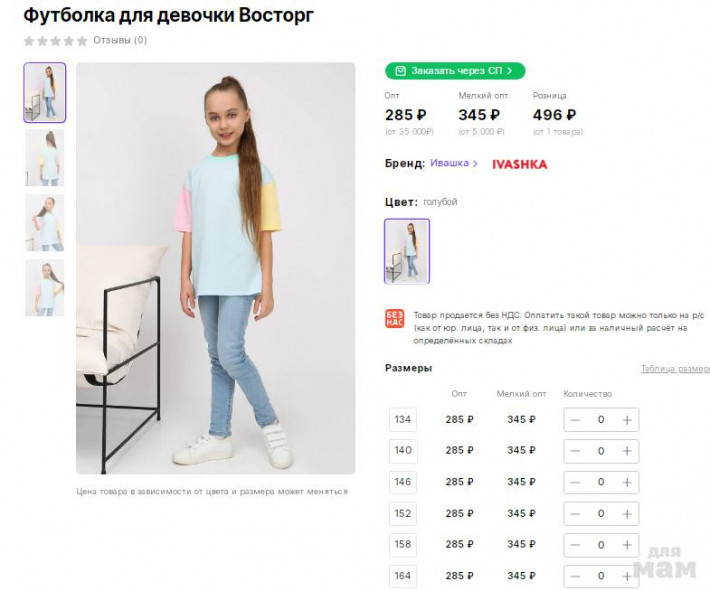Click the quantity field for size 140
Viewport: 710px width, 591px height.
pyautogui.click(x=601, y=451)
